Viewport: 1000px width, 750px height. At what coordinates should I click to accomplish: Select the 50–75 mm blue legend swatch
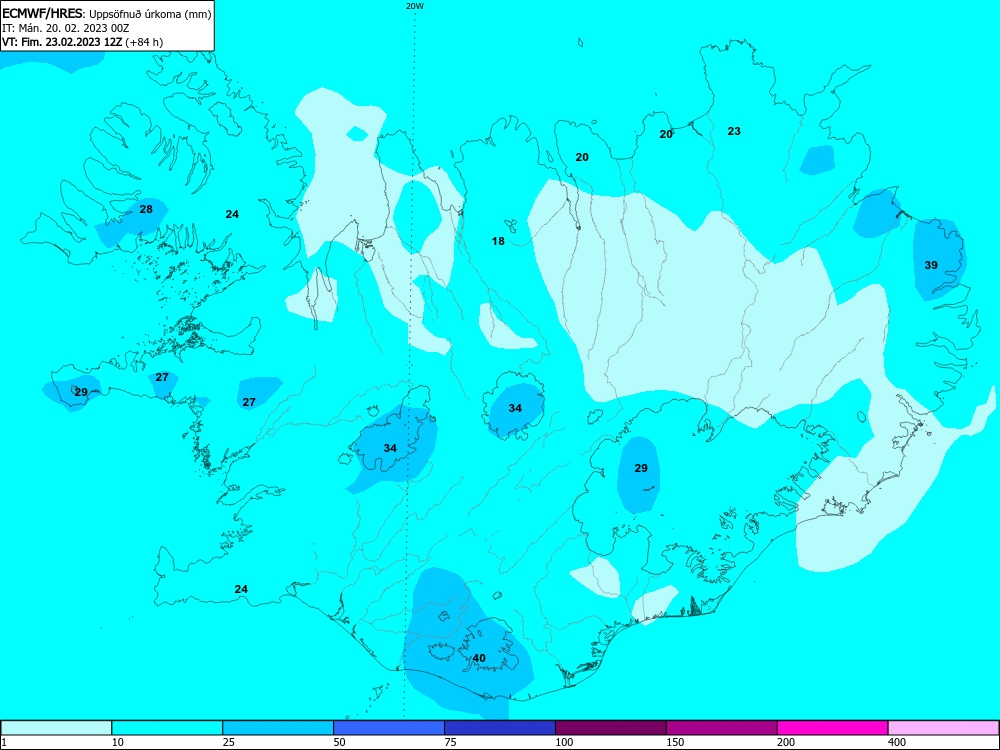tap(389, 728)
